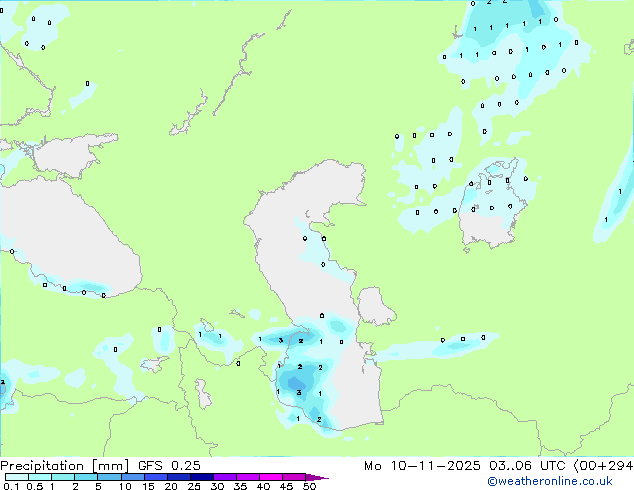
Task: Click the 0.1–0.5 mm palest legend swatch
Action: pos(17,477)
